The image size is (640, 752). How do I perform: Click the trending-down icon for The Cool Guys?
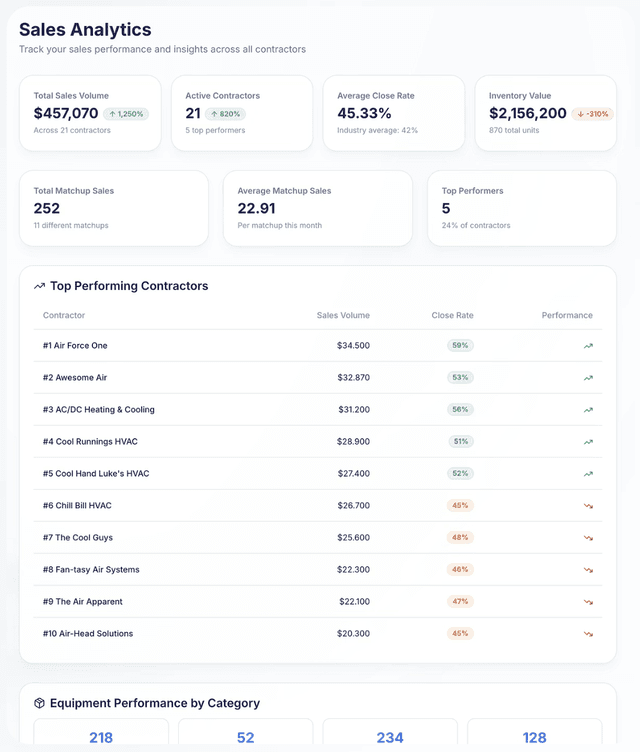point(588,538)
